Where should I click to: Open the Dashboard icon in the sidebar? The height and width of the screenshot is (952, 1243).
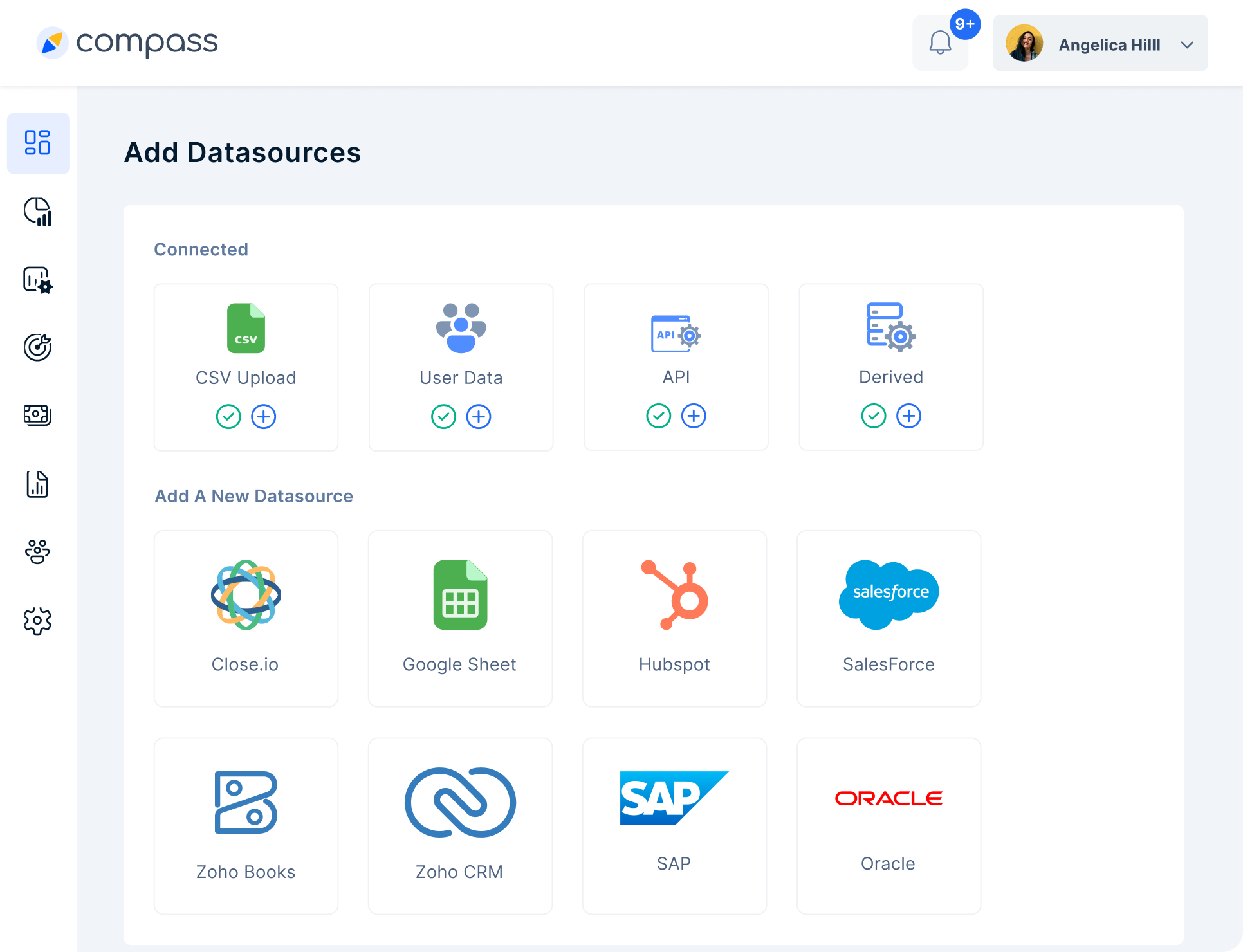tap(38, 143)
